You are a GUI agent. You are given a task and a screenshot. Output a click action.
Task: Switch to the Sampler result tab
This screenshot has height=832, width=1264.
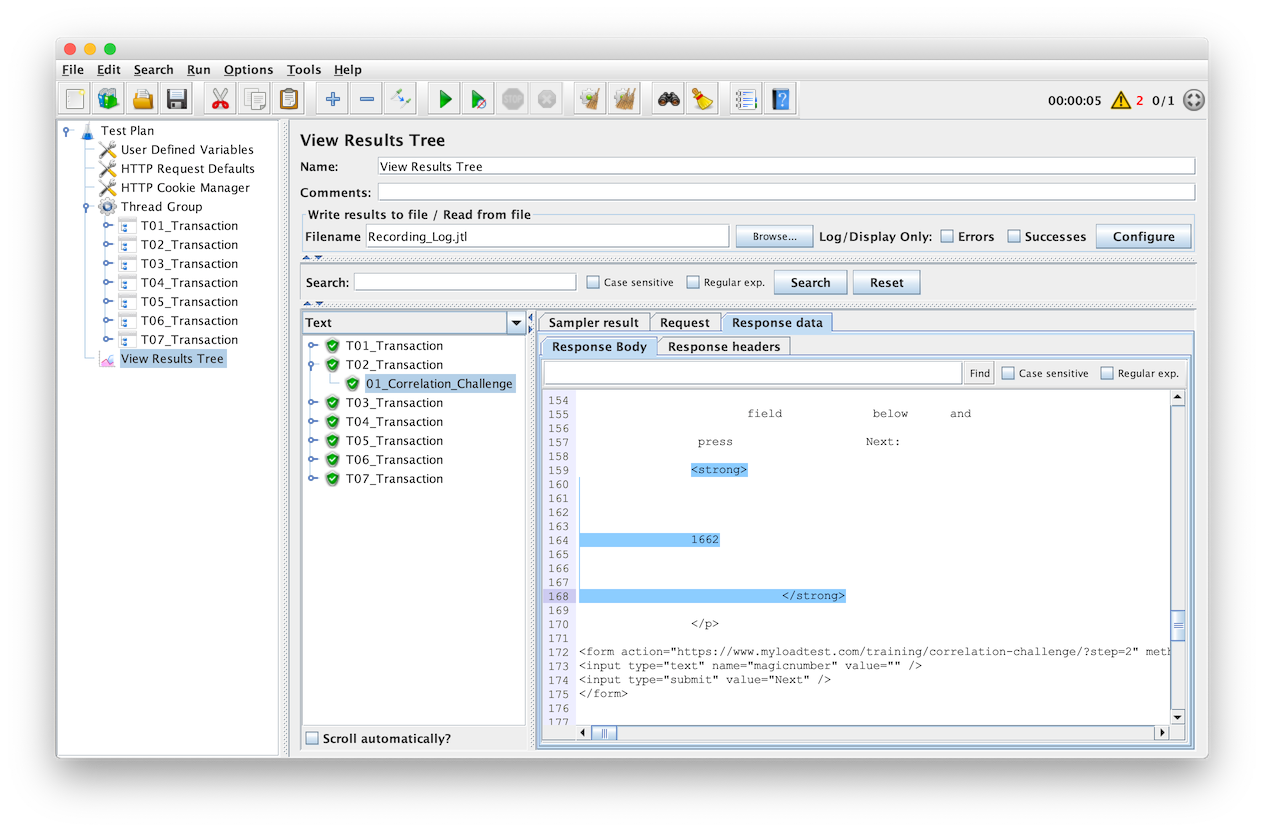pyautogui.click(x=594, y=323)
